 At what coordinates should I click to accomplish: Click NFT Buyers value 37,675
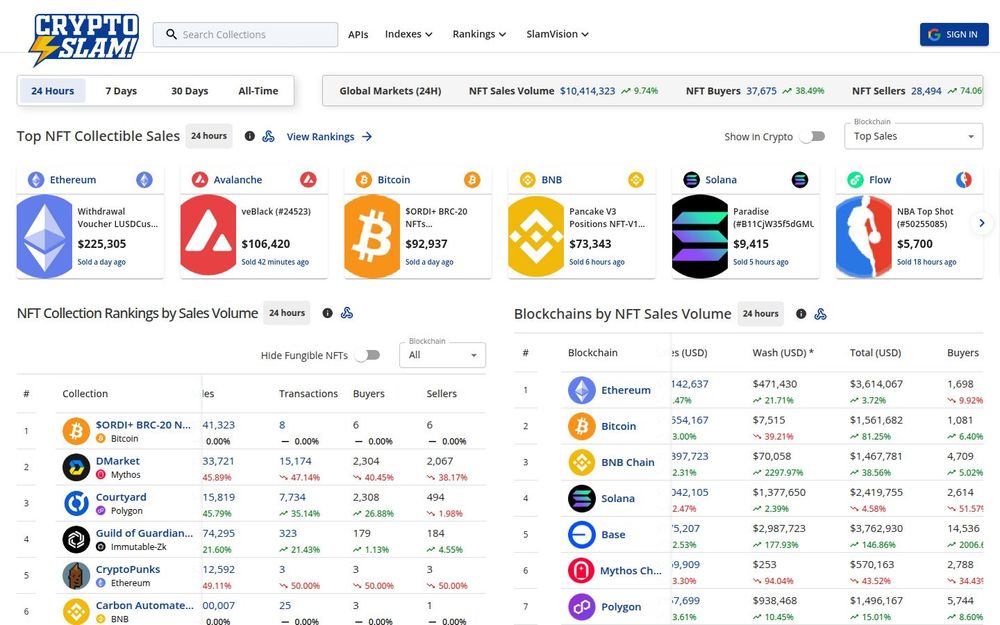(x=761, y=91)
